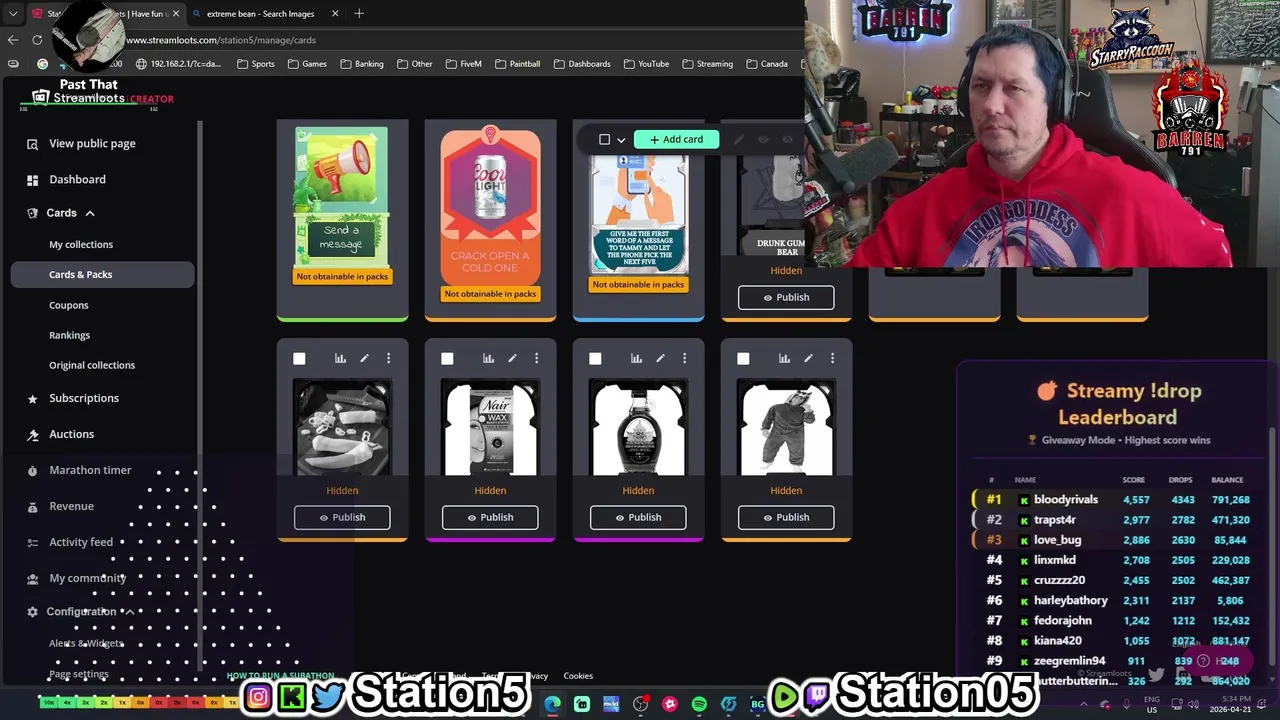Open My collections page
Screen dimensions: 1280x720
click(x=81, y=244)
